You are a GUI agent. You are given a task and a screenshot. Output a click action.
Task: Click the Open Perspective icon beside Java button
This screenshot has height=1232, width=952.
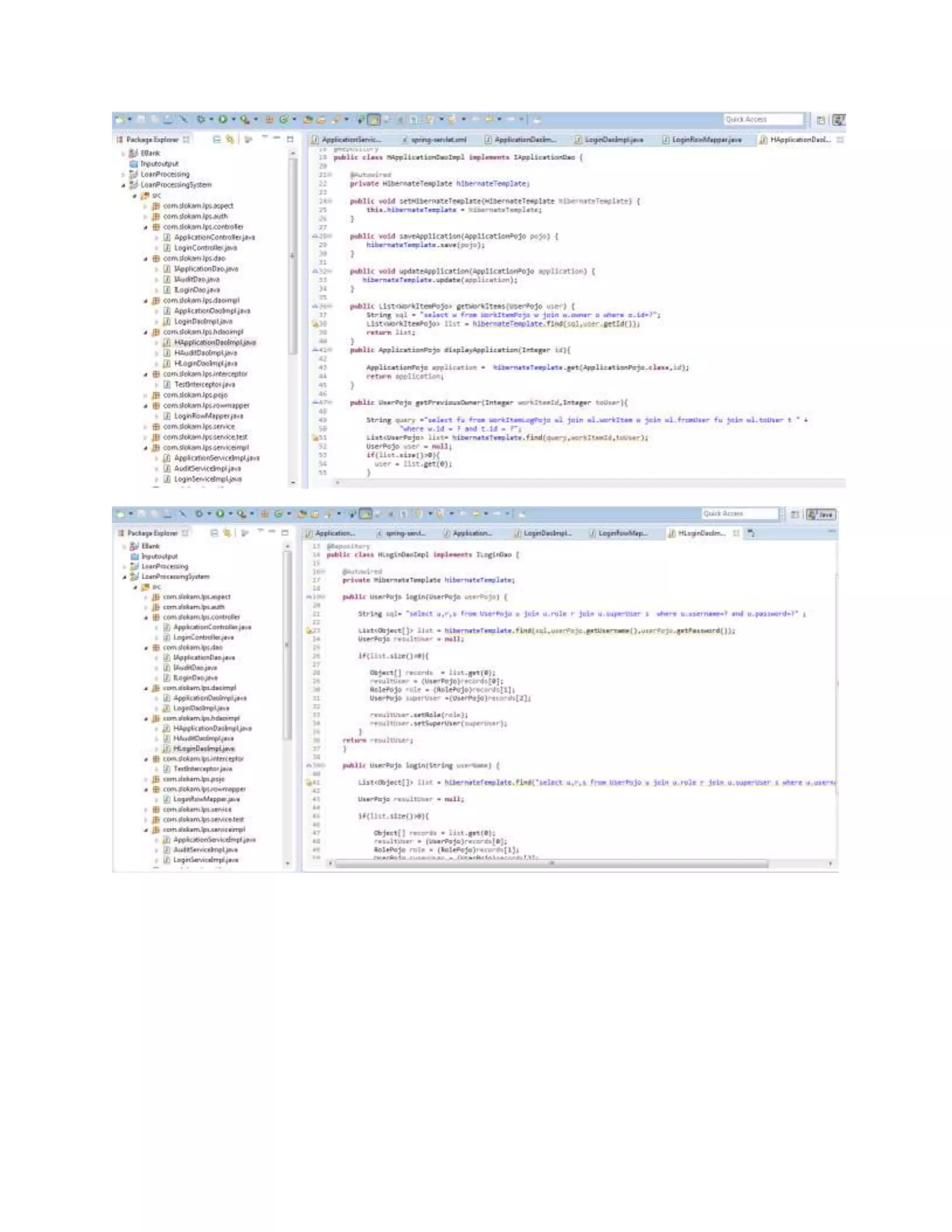tap(794, 514)
